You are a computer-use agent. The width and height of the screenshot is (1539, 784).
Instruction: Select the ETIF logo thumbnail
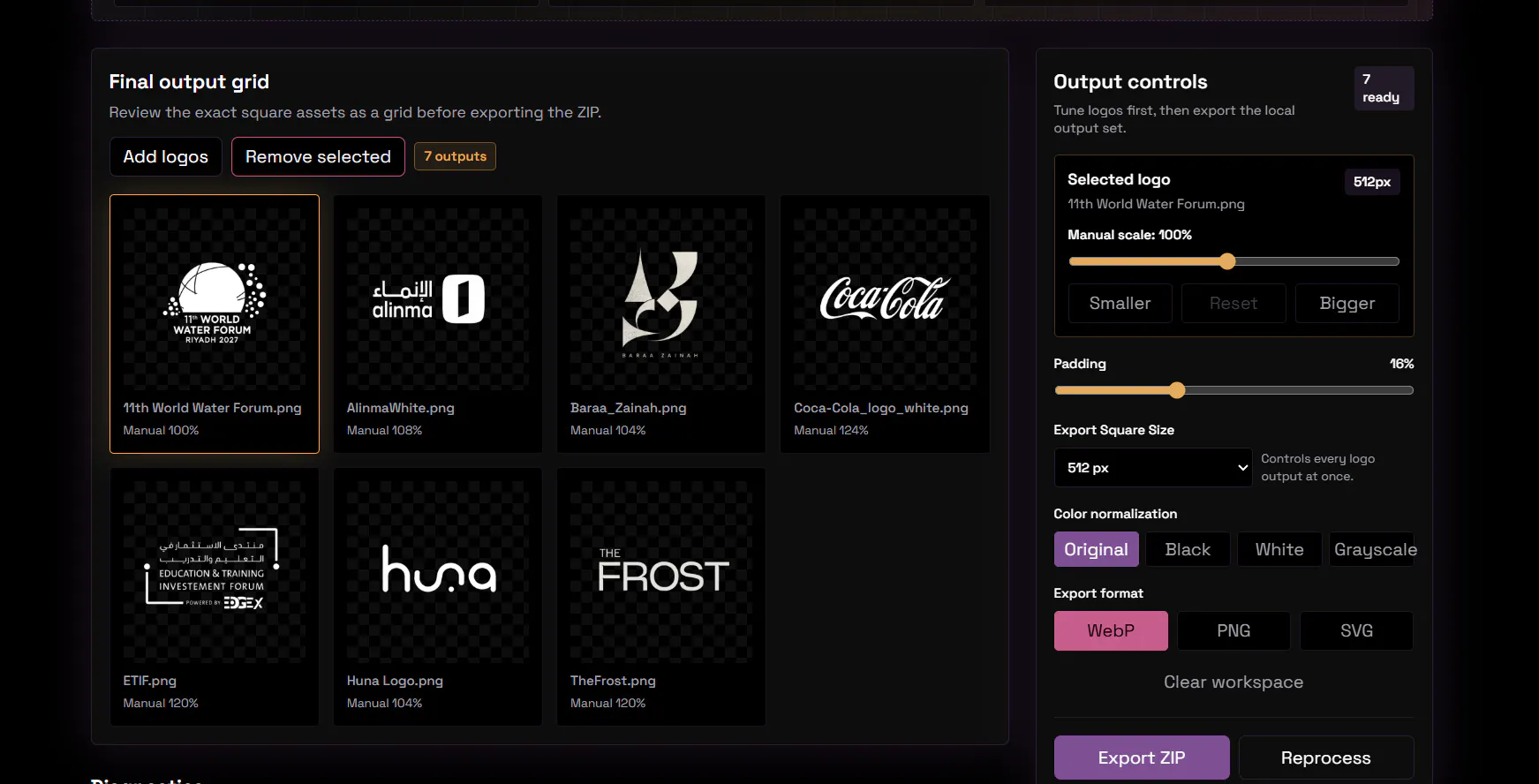coord(215,572)
